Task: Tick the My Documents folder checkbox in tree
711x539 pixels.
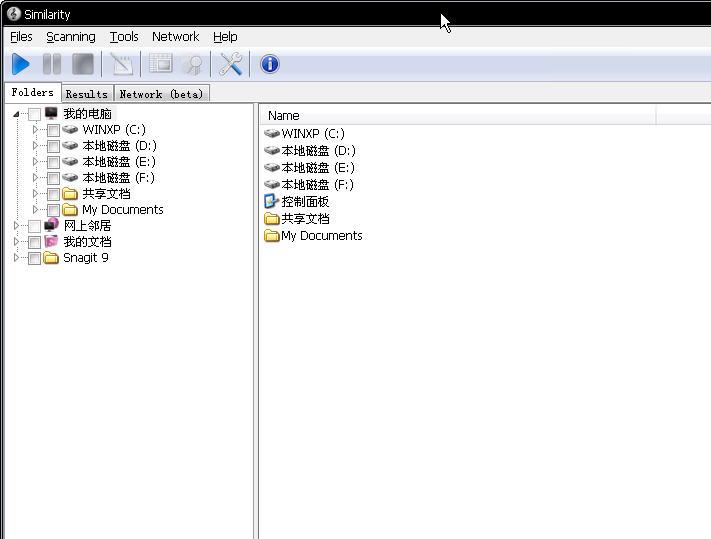Action: 54,210
